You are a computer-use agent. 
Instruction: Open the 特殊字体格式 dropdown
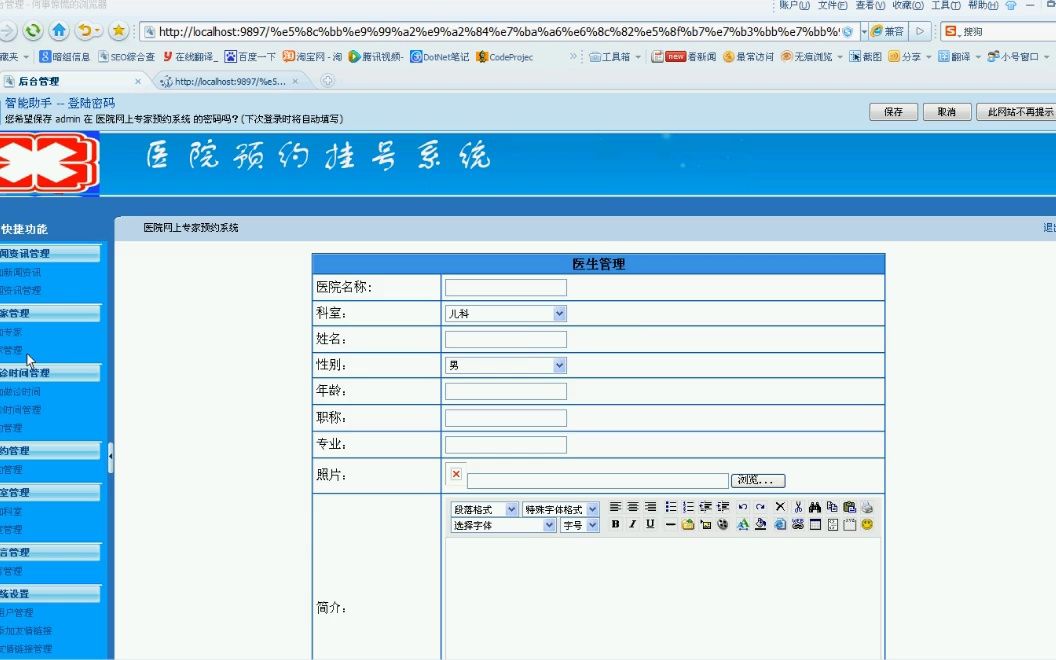pos(560,509)
